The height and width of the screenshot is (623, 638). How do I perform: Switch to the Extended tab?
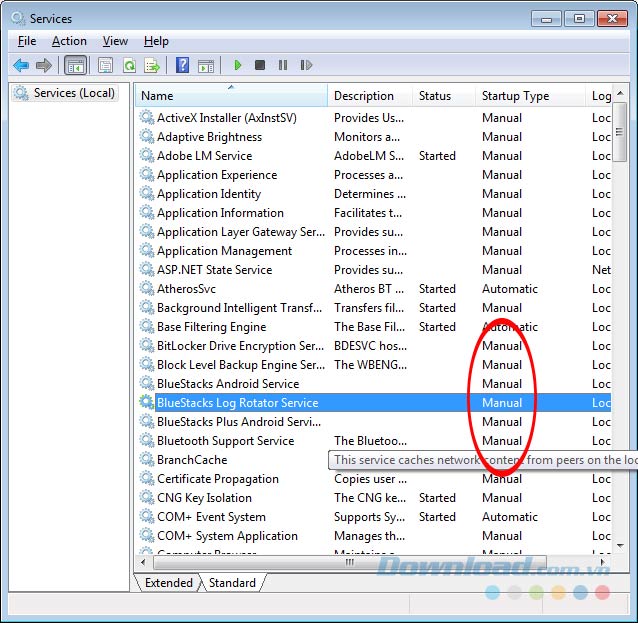(168, 583)
